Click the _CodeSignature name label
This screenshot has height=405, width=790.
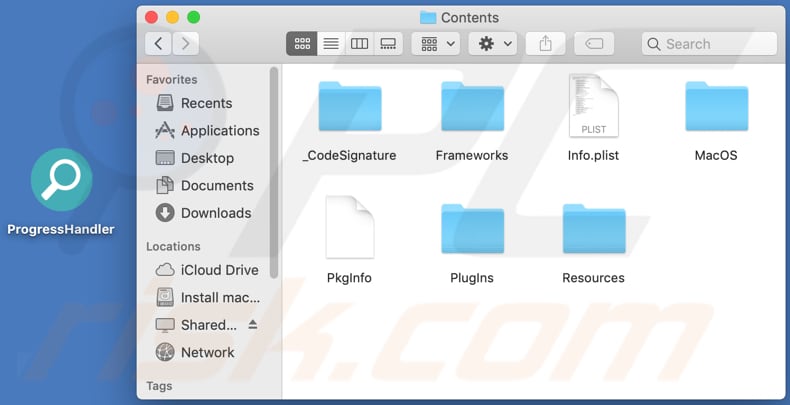pos(349,155)
